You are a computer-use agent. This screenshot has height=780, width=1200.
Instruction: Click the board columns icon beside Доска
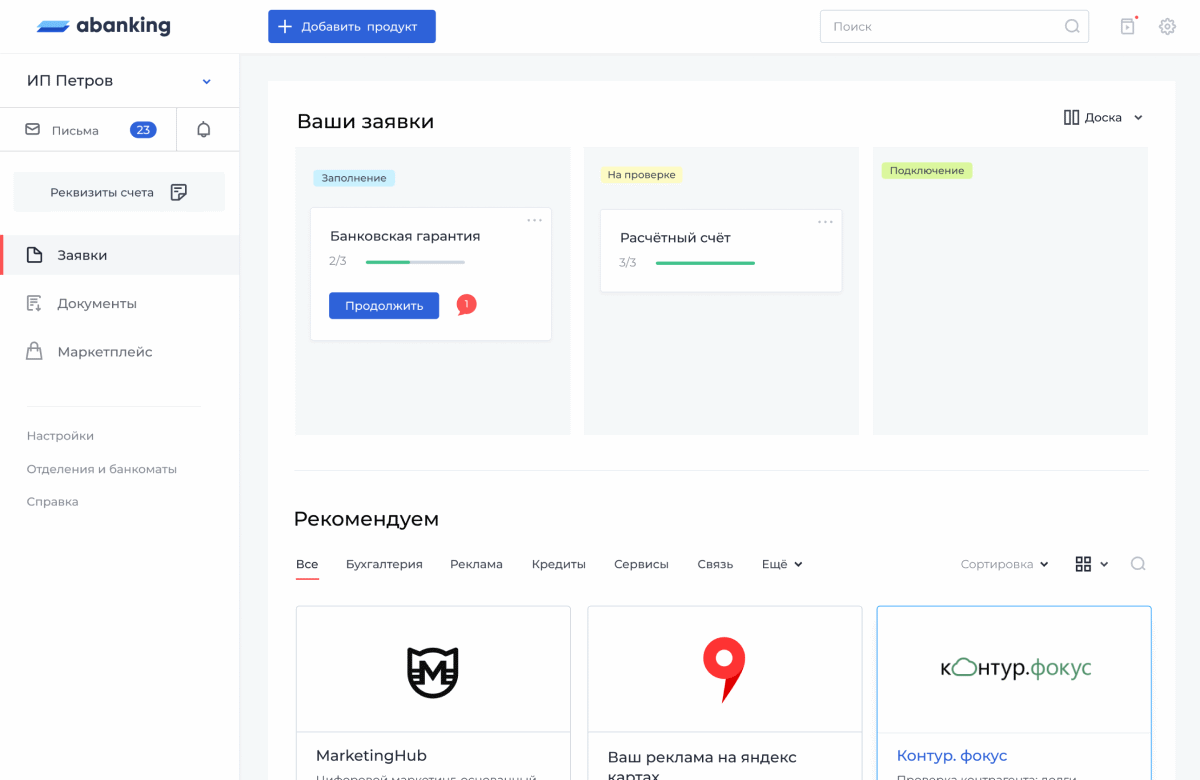(x=1071, y=117)
